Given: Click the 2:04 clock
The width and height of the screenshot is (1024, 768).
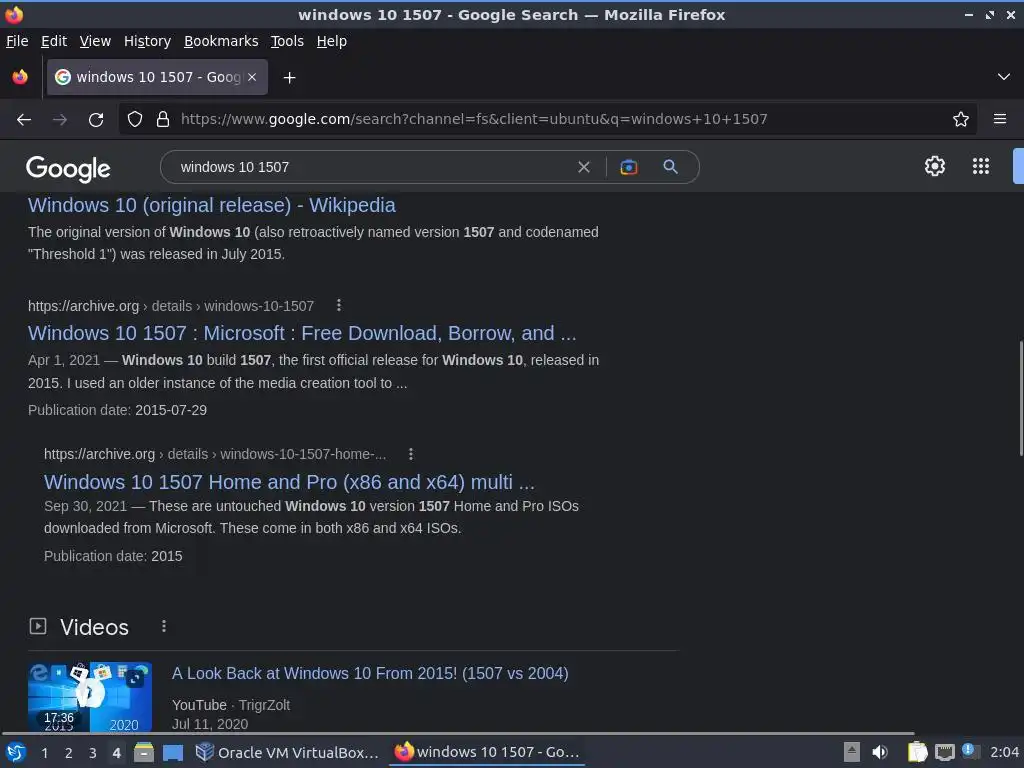Looking at the screenshot, I should click(1004, 752).
